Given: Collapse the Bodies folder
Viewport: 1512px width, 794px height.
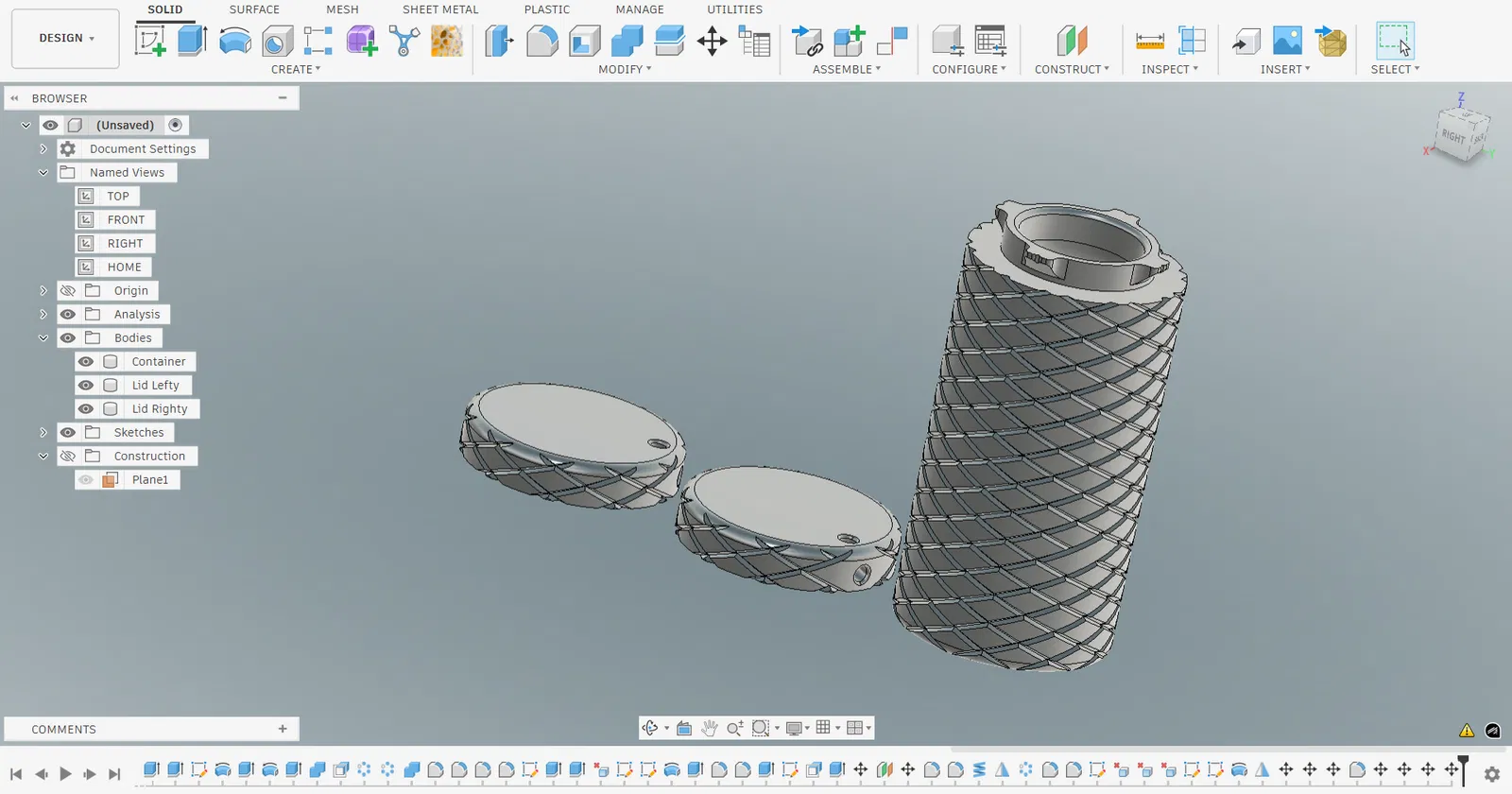Looking at the screenshot, I should (43, 338).
